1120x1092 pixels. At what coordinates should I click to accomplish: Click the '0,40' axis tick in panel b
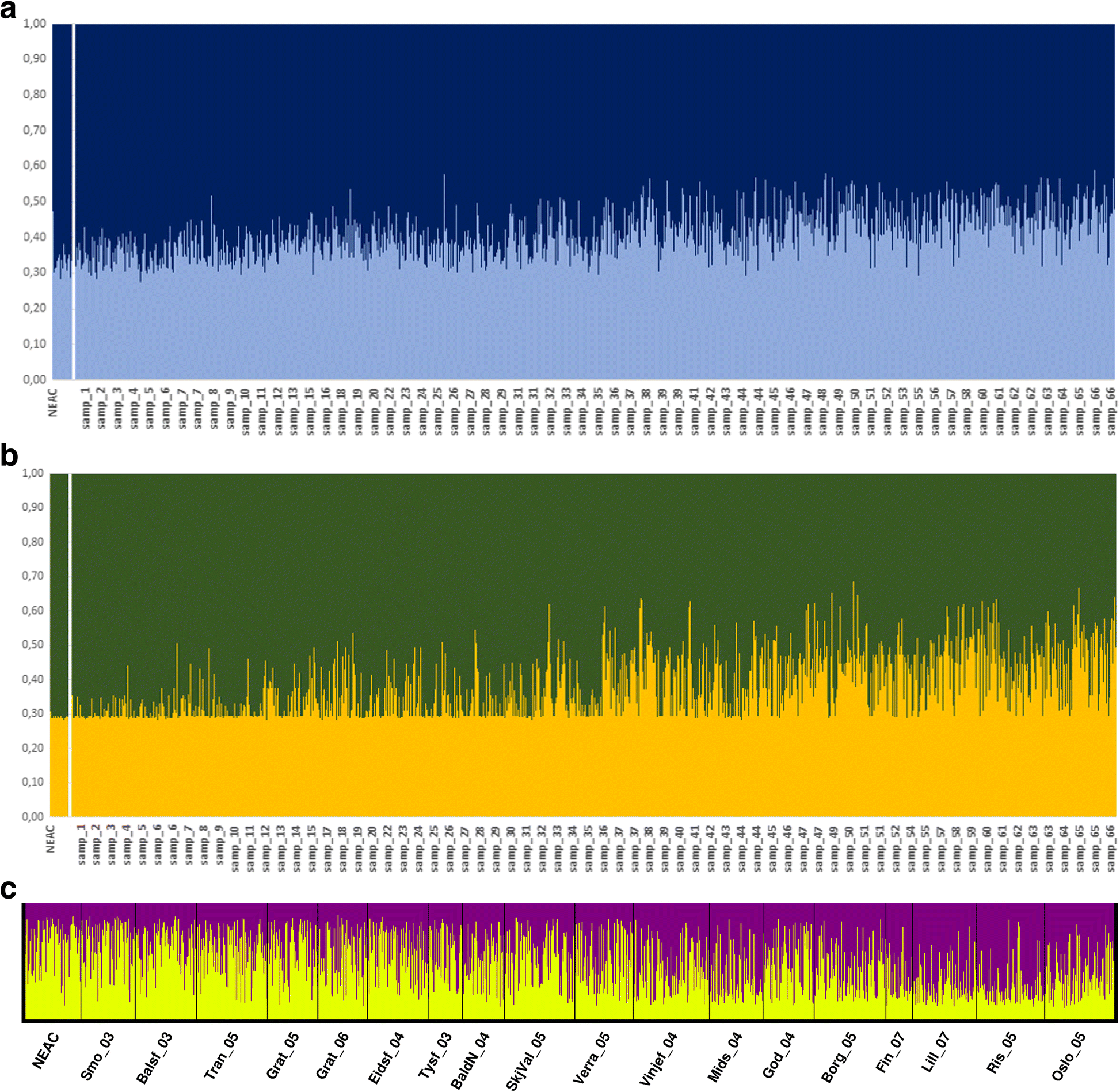click(x=33, y=679)
